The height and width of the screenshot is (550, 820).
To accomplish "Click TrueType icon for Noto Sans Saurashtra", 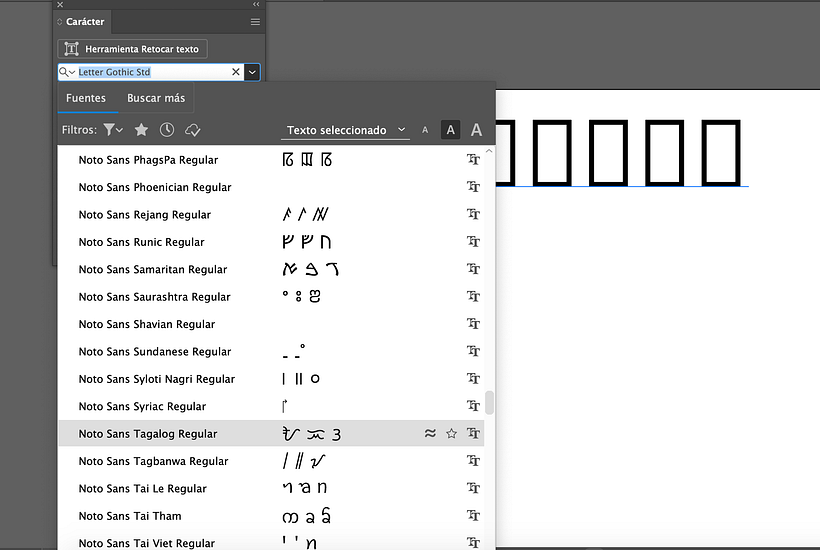I will (x=473, y=296).
